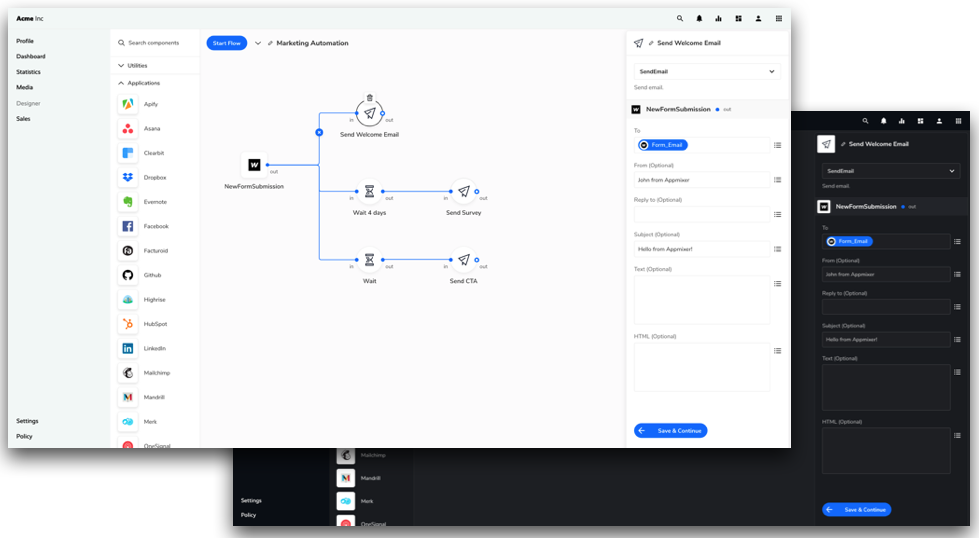
Task: Select the Wait 4 days hourglass node
Action: click(370, 192)
